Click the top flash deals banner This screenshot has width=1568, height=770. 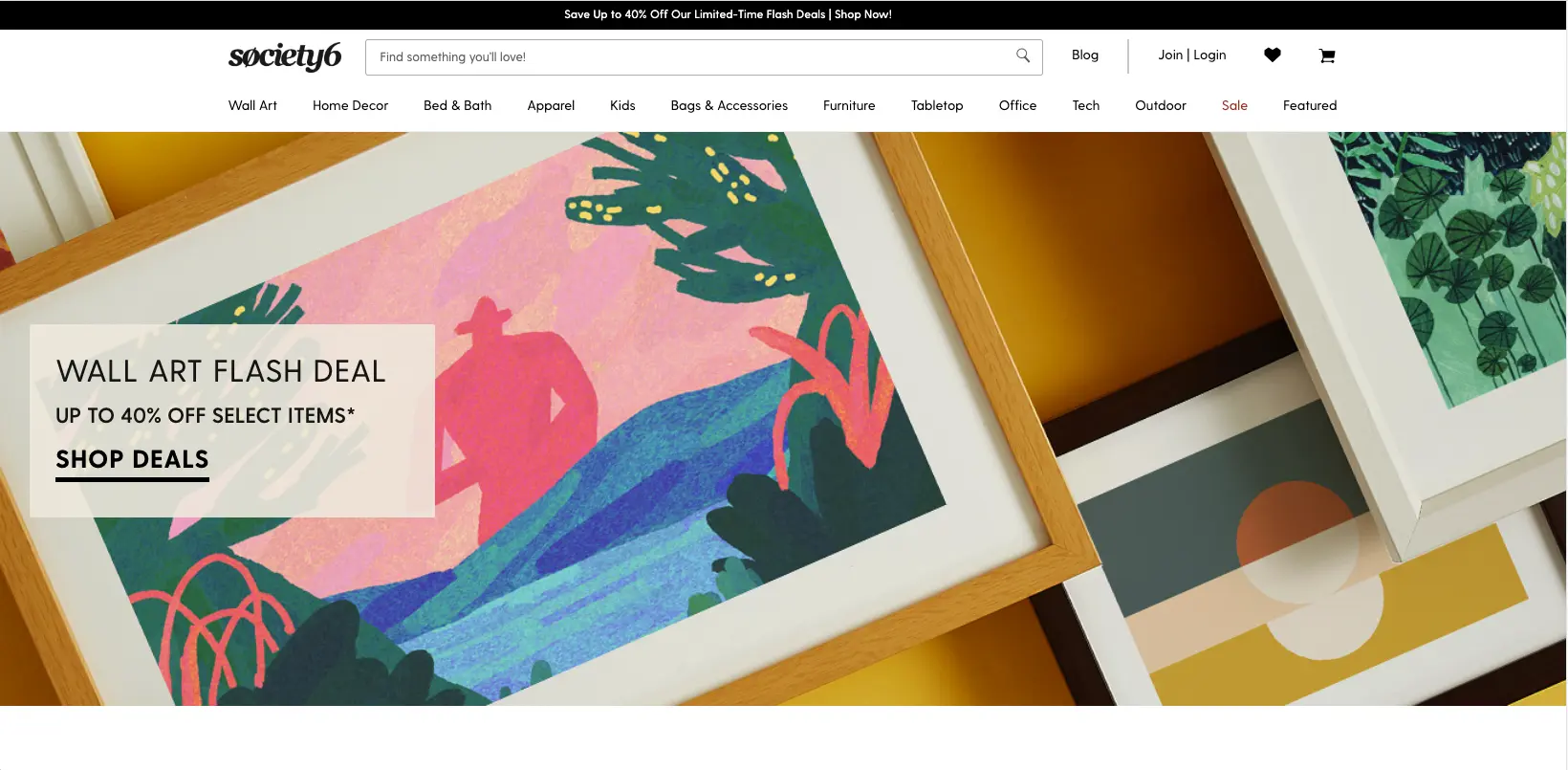pyautogui.click(x=728, y=14)
